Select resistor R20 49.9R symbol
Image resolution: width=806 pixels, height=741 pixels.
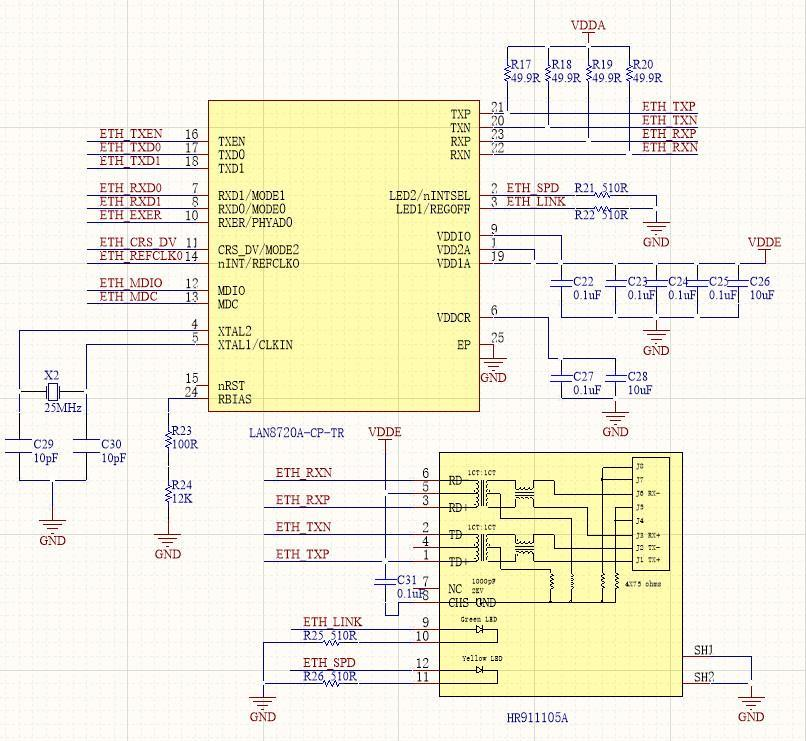click(630, 71)
